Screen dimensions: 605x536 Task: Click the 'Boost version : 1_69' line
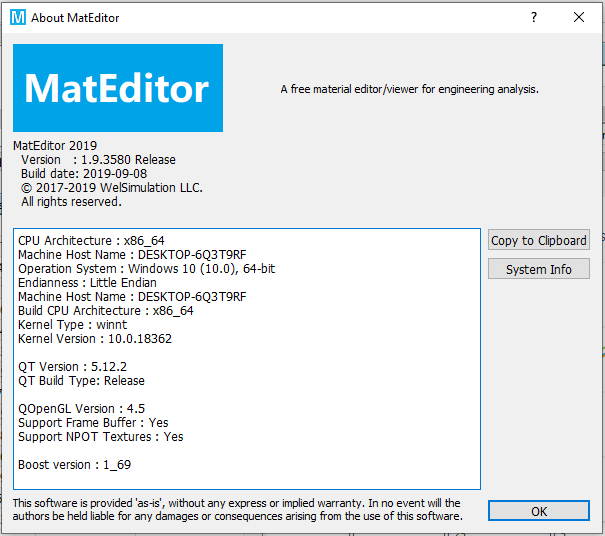(74, 465)
